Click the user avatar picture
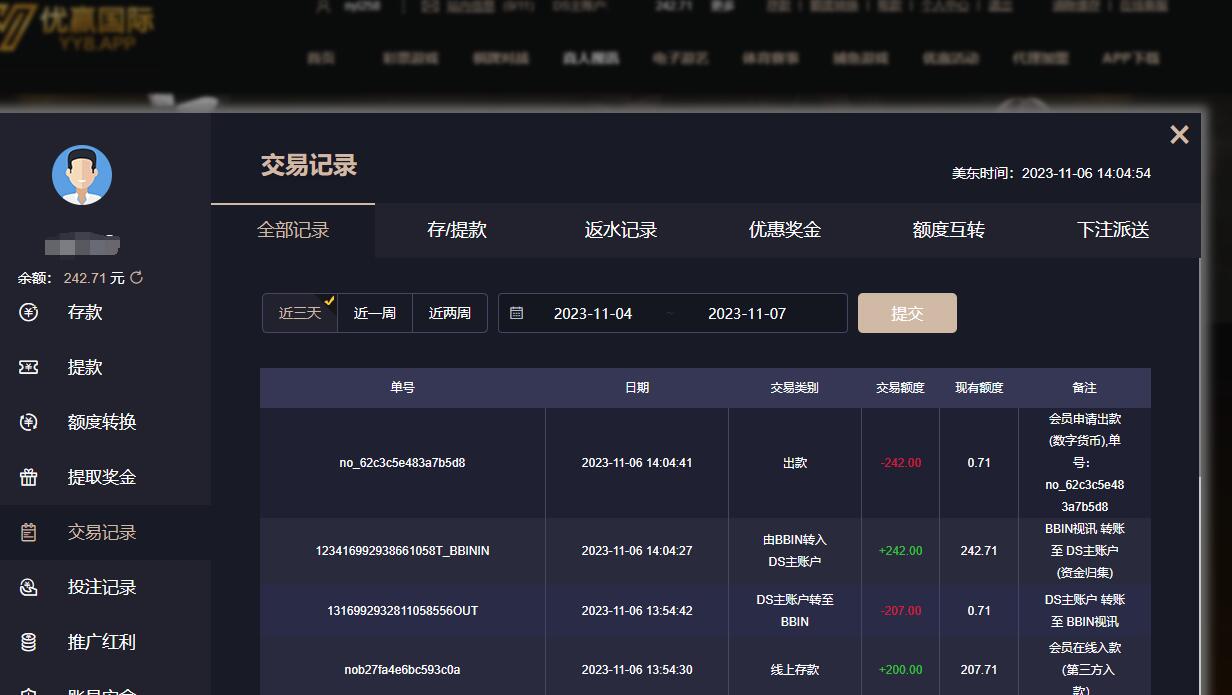Screen dimensions: 1232x695 pyautogui.click(x=82, y=175)
